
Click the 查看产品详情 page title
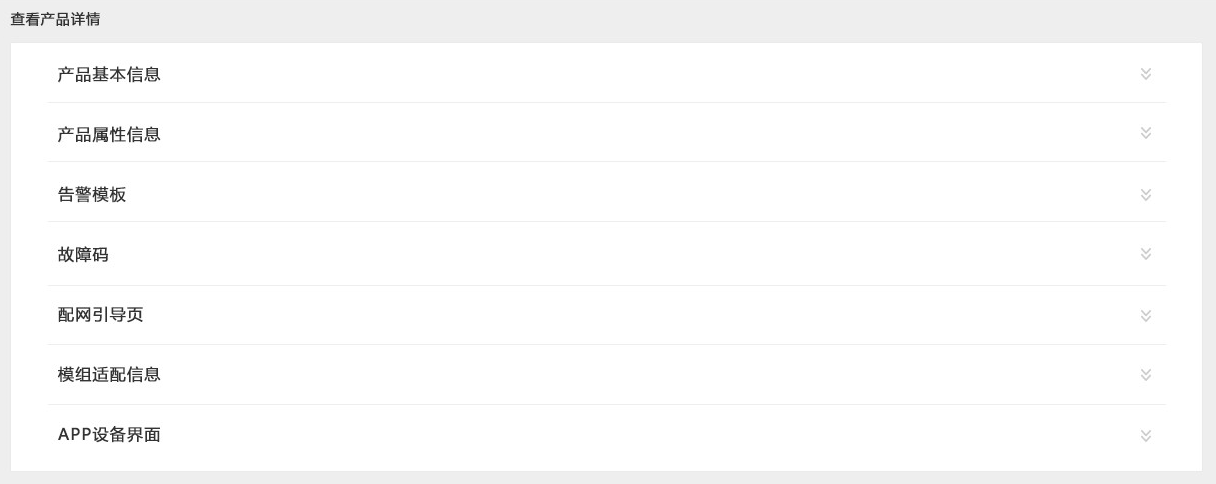tap(55, 19)
